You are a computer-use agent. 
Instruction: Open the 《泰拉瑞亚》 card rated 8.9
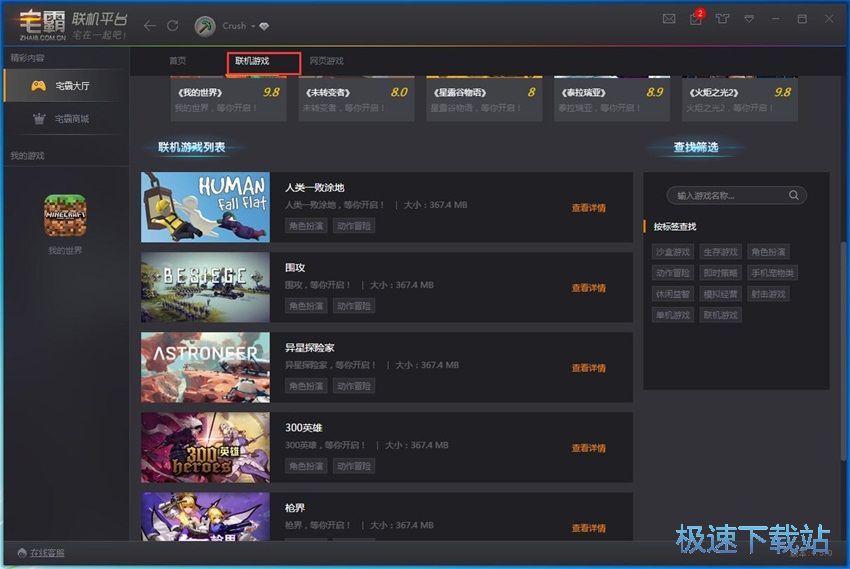click(612, 99)
